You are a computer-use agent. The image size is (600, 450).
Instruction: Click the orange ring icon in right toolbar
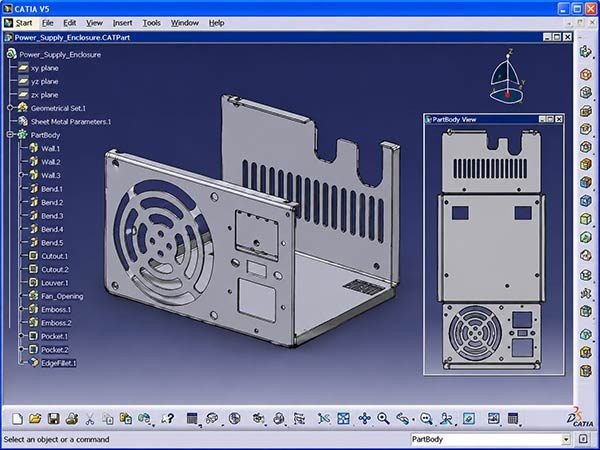[x=585, y=74]
